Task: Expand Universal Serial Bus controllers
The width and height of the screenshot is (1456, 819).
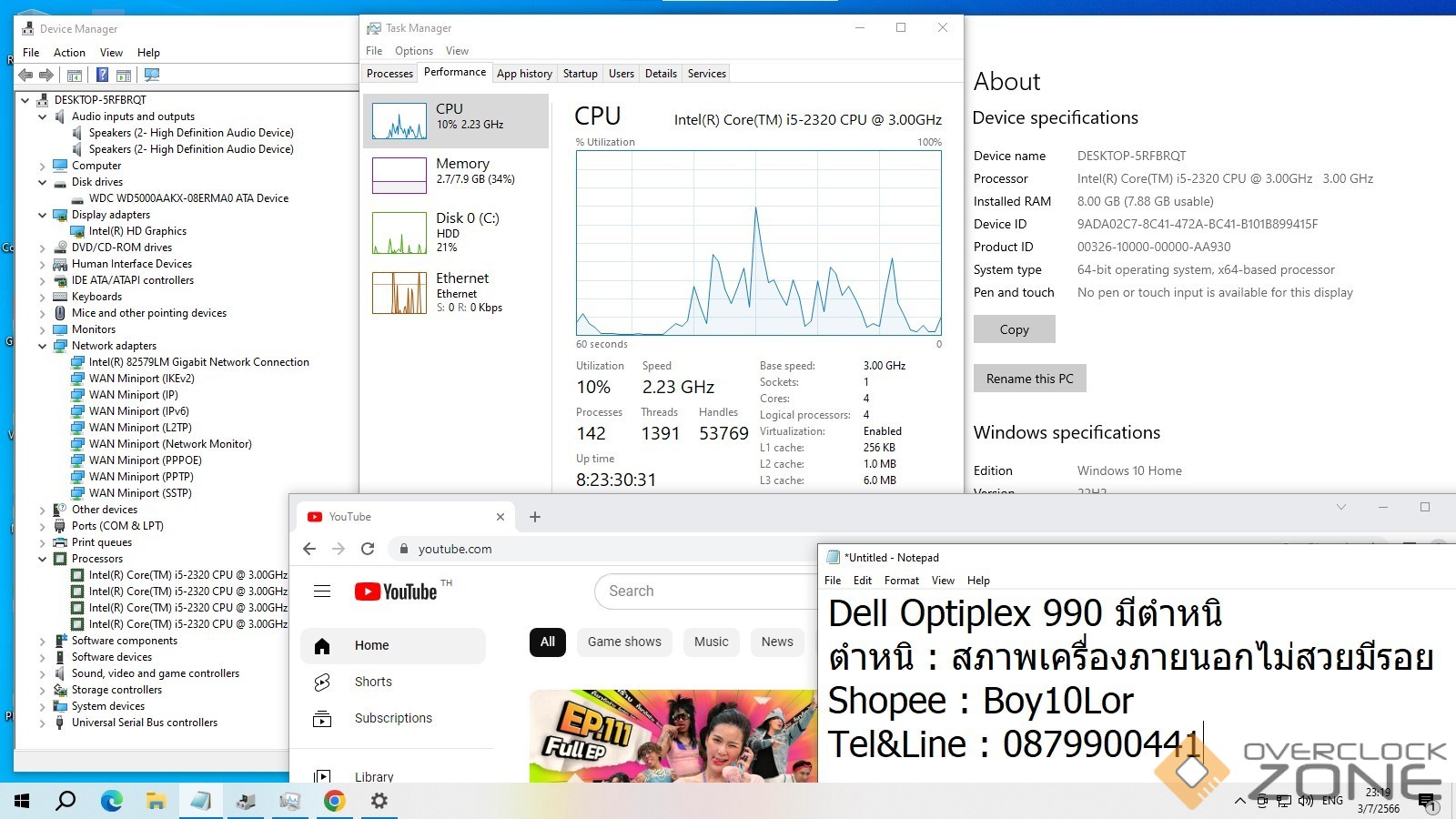Action: (x=42, y=723)
